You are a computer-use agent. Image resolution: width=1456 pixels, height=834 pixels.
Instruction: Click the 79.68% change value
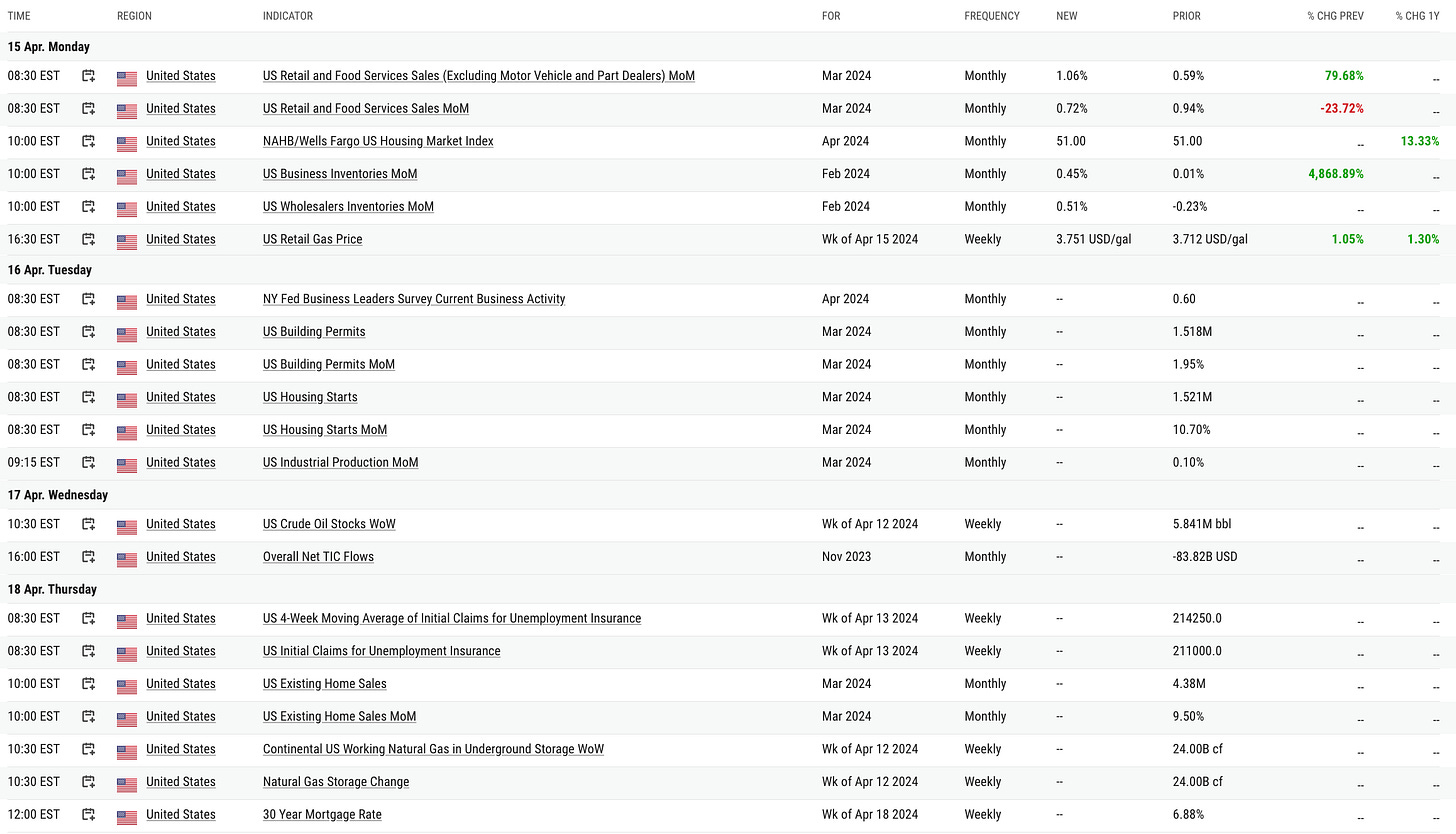pyautogui.click(x=1344, y=76)
